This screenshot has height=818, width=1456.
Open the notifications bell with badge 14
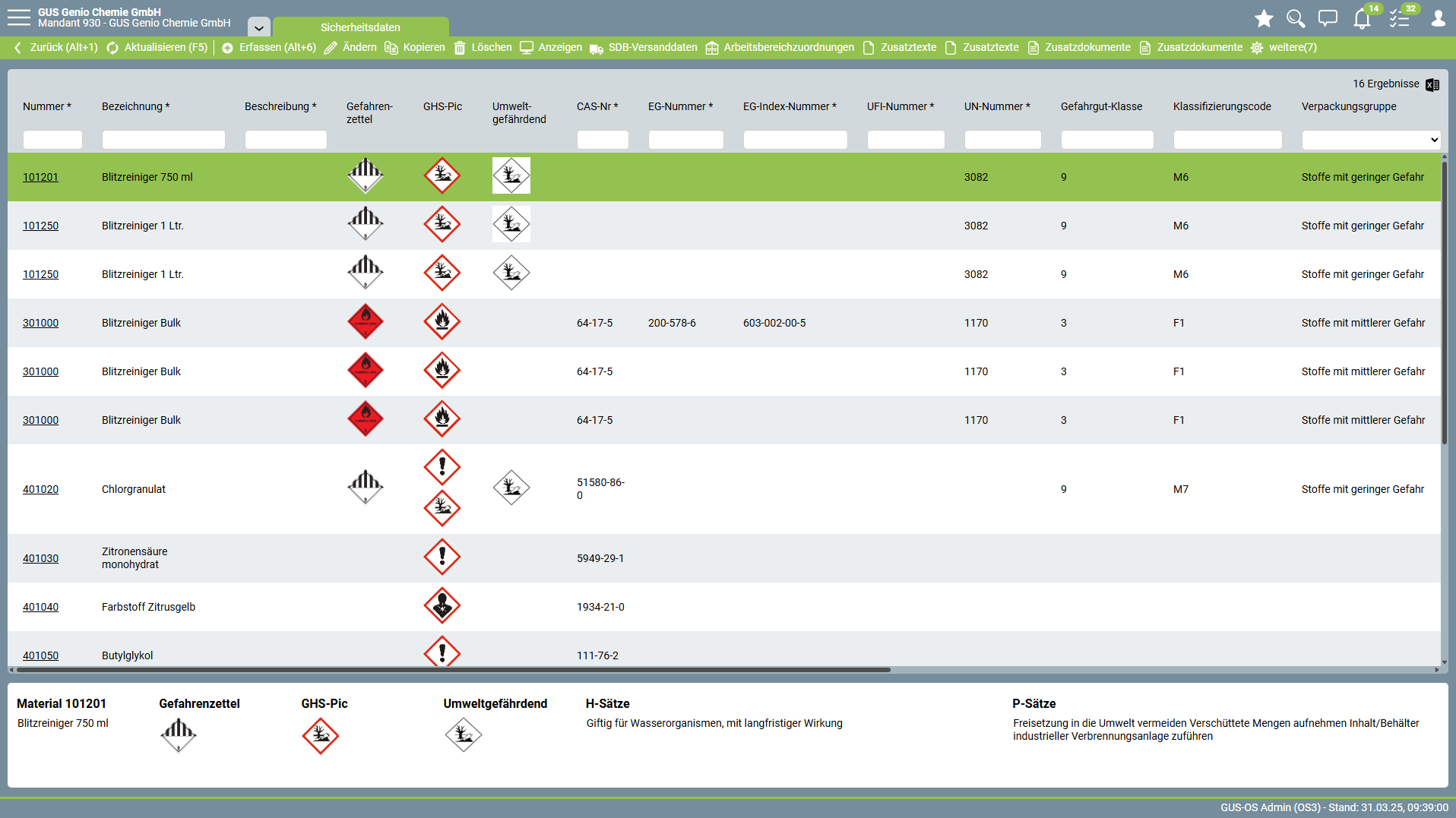point(1362,19)
